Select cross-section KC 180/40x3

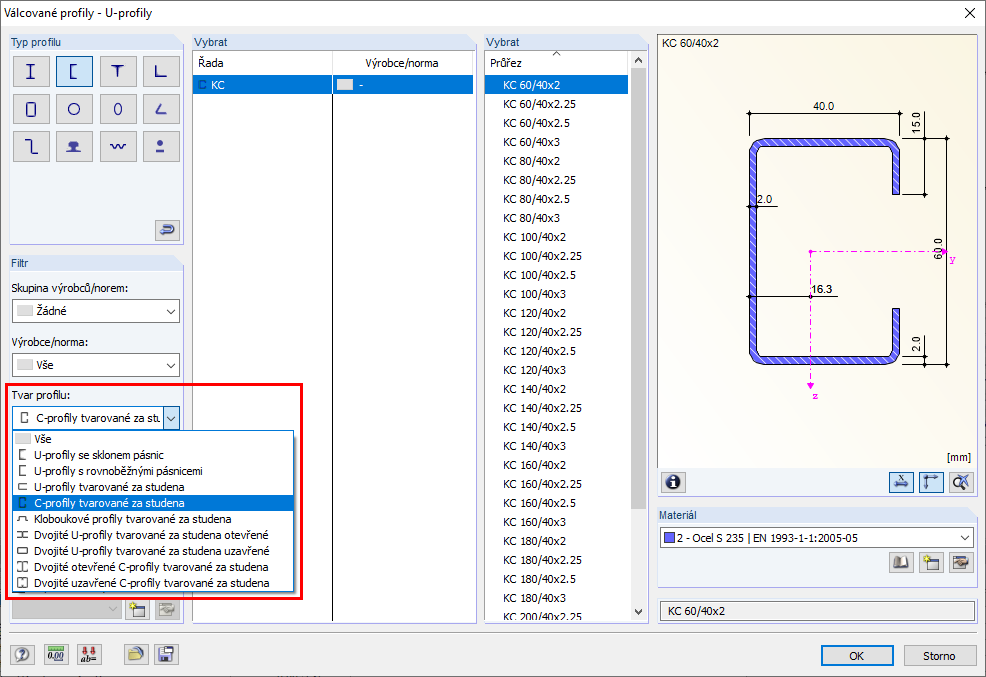click(557, 598)
